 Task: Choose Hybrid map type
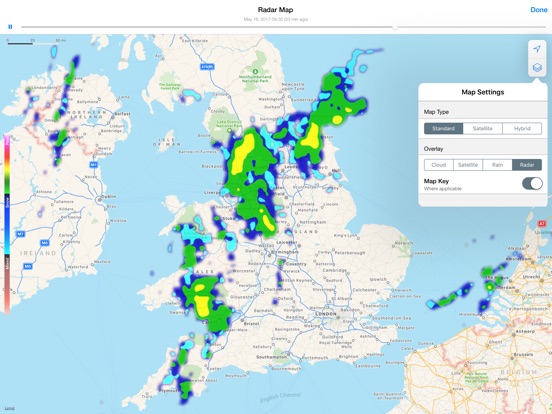click(522, 128)
